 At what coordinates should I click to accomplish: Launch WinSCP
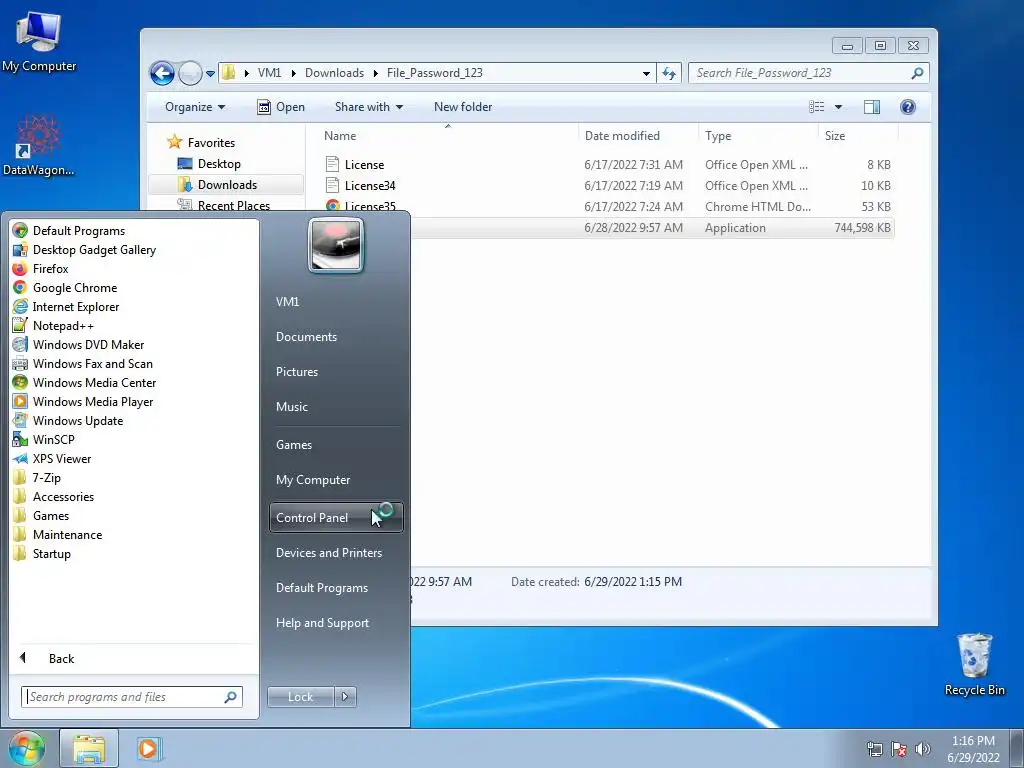(53, 439)
